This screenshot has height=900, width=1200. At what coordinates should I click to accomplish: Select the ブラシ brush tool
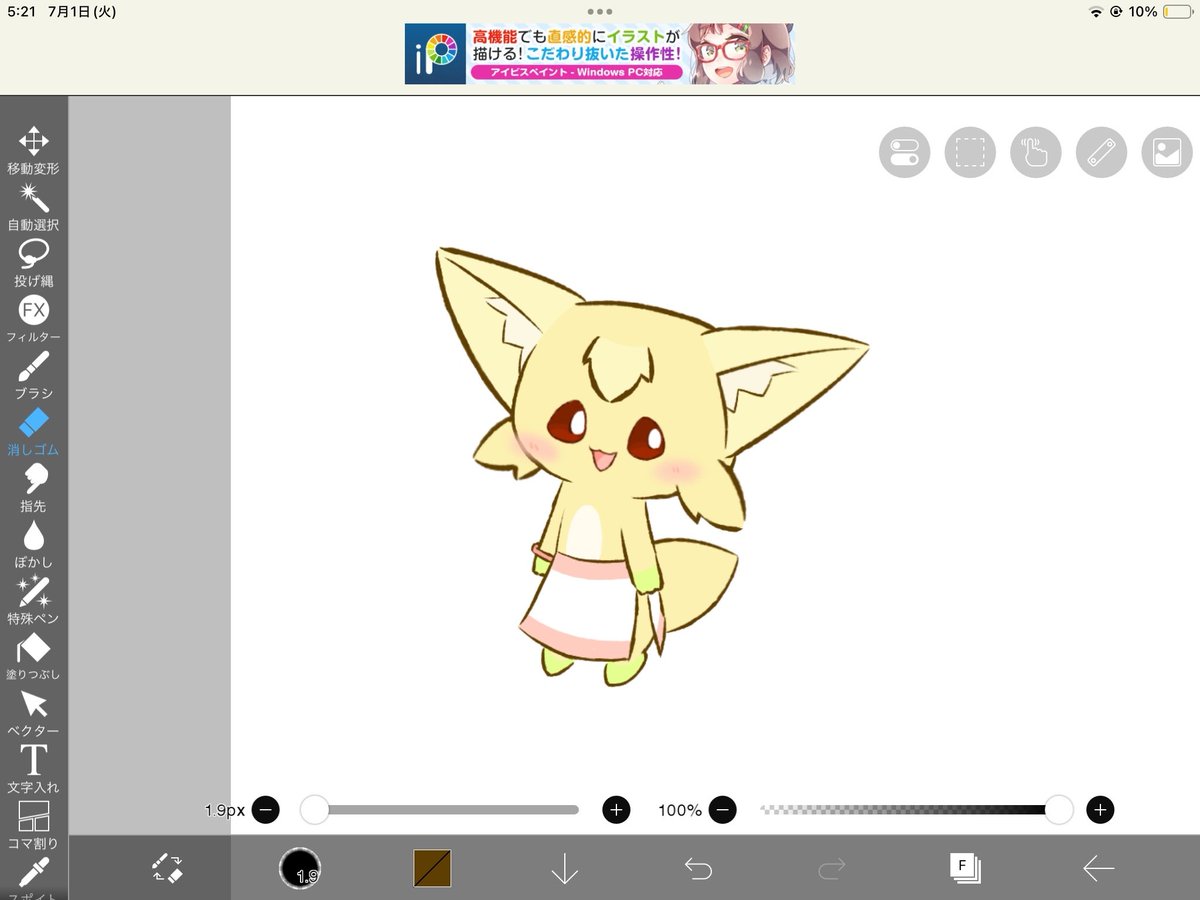tap(33, 375)
